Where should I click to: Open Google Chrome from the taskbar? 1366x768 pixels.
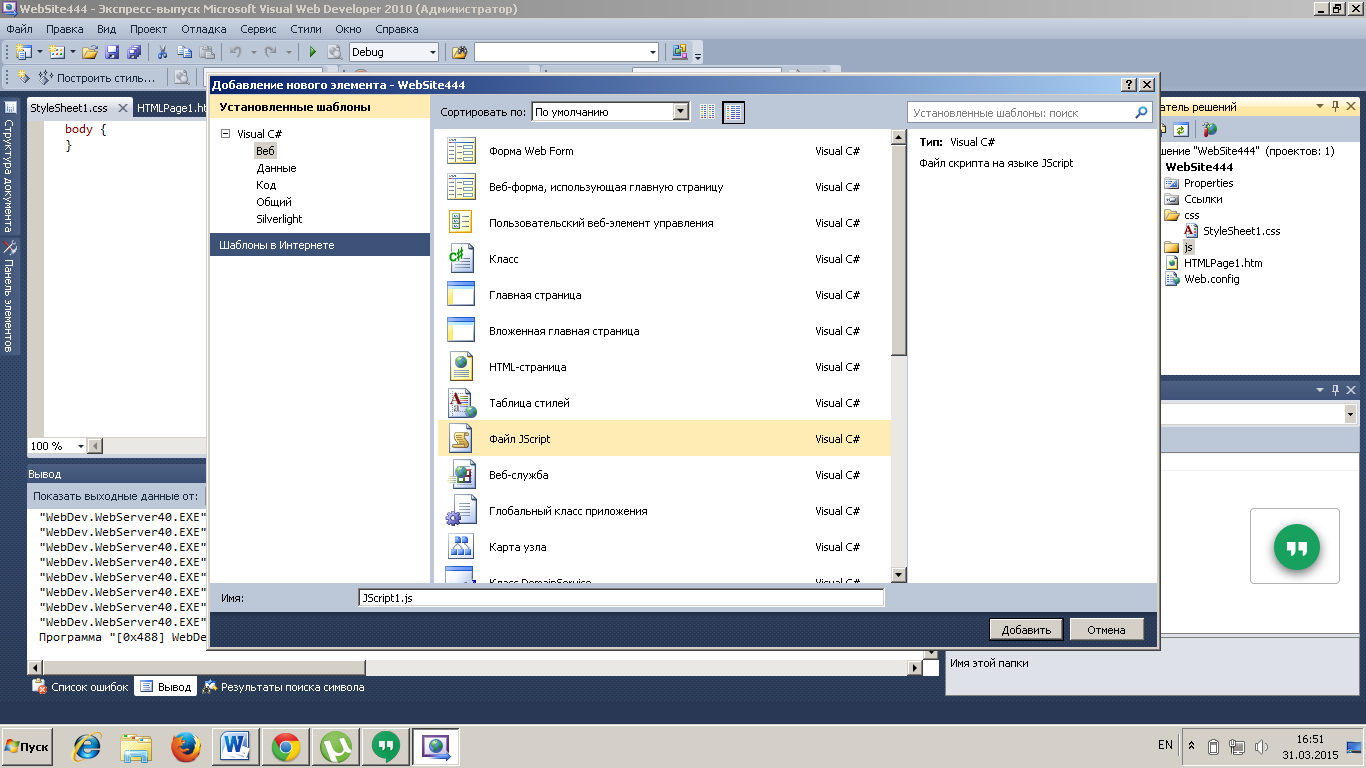[x=286, y=746]
